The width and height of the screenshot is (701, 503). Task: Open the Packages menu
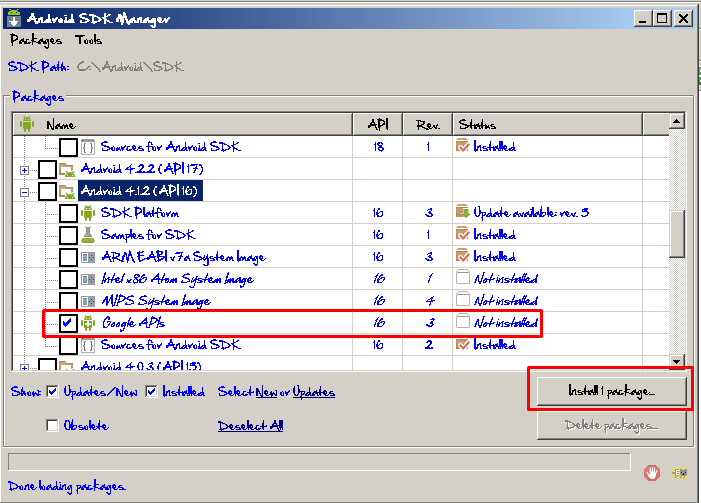click(36, 40)
